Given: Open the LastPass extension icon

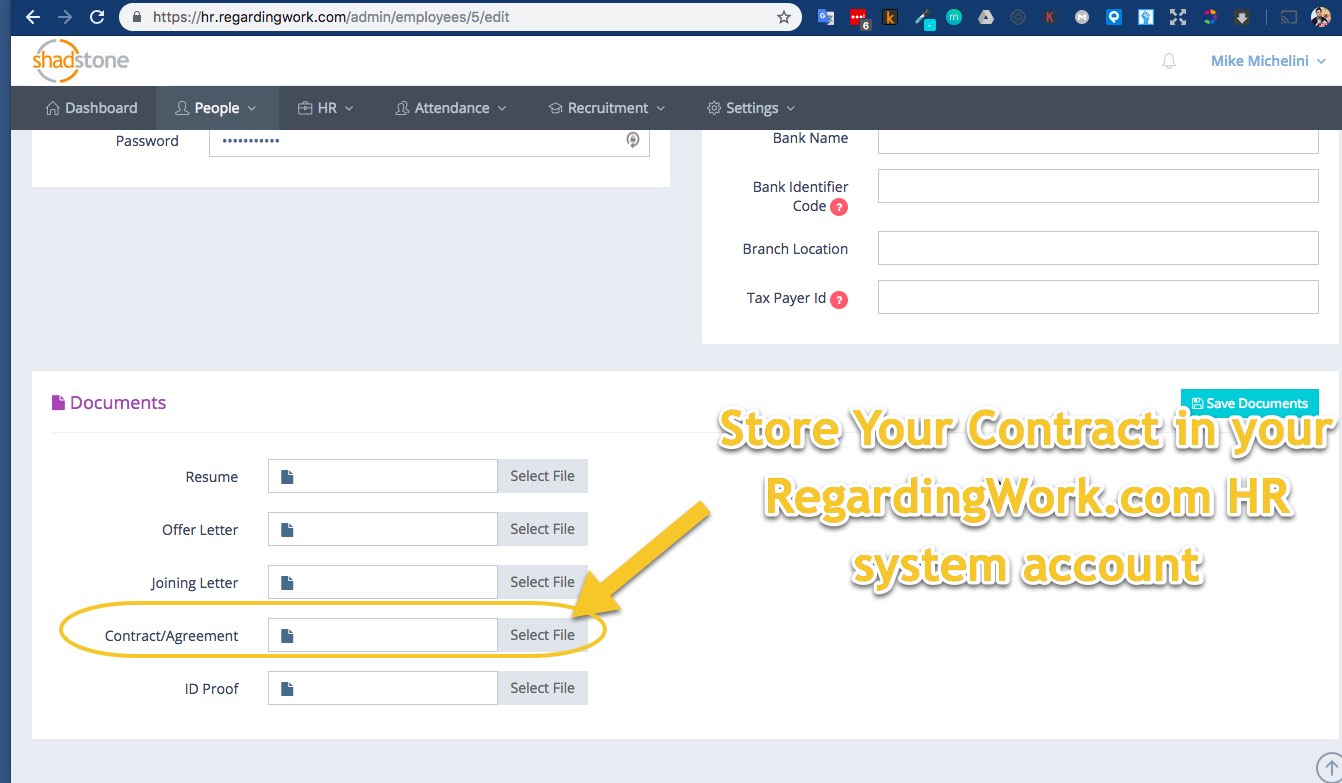Looking at the screenshot, I should pyautogui.click(x=858, y=17).
